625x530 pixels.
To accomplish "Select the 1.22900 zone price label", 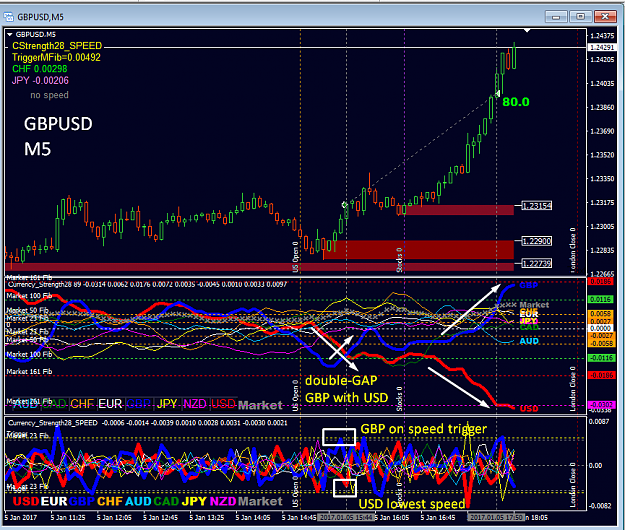I will point(537,241).
